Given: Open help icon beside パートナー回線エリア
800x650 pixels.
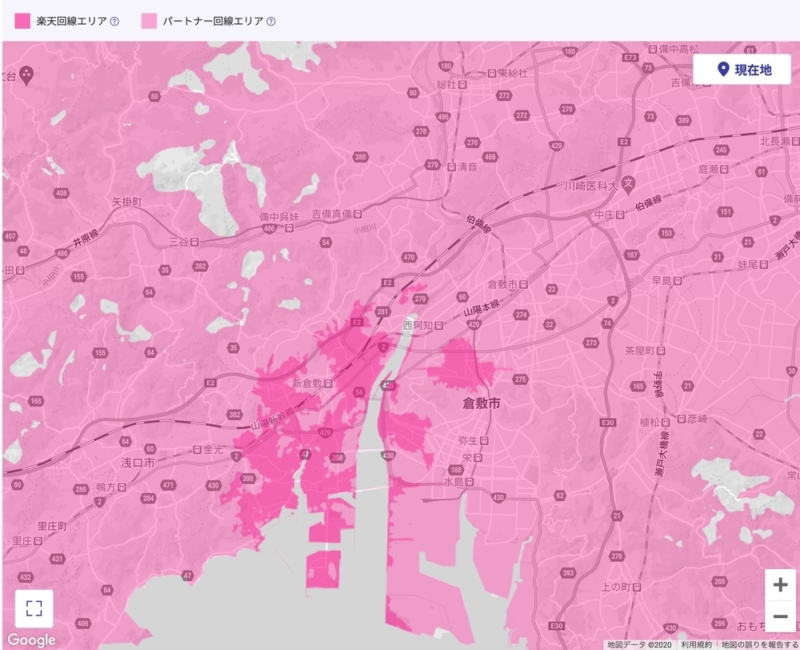Looking at the screenshot, I should (271, 21).
